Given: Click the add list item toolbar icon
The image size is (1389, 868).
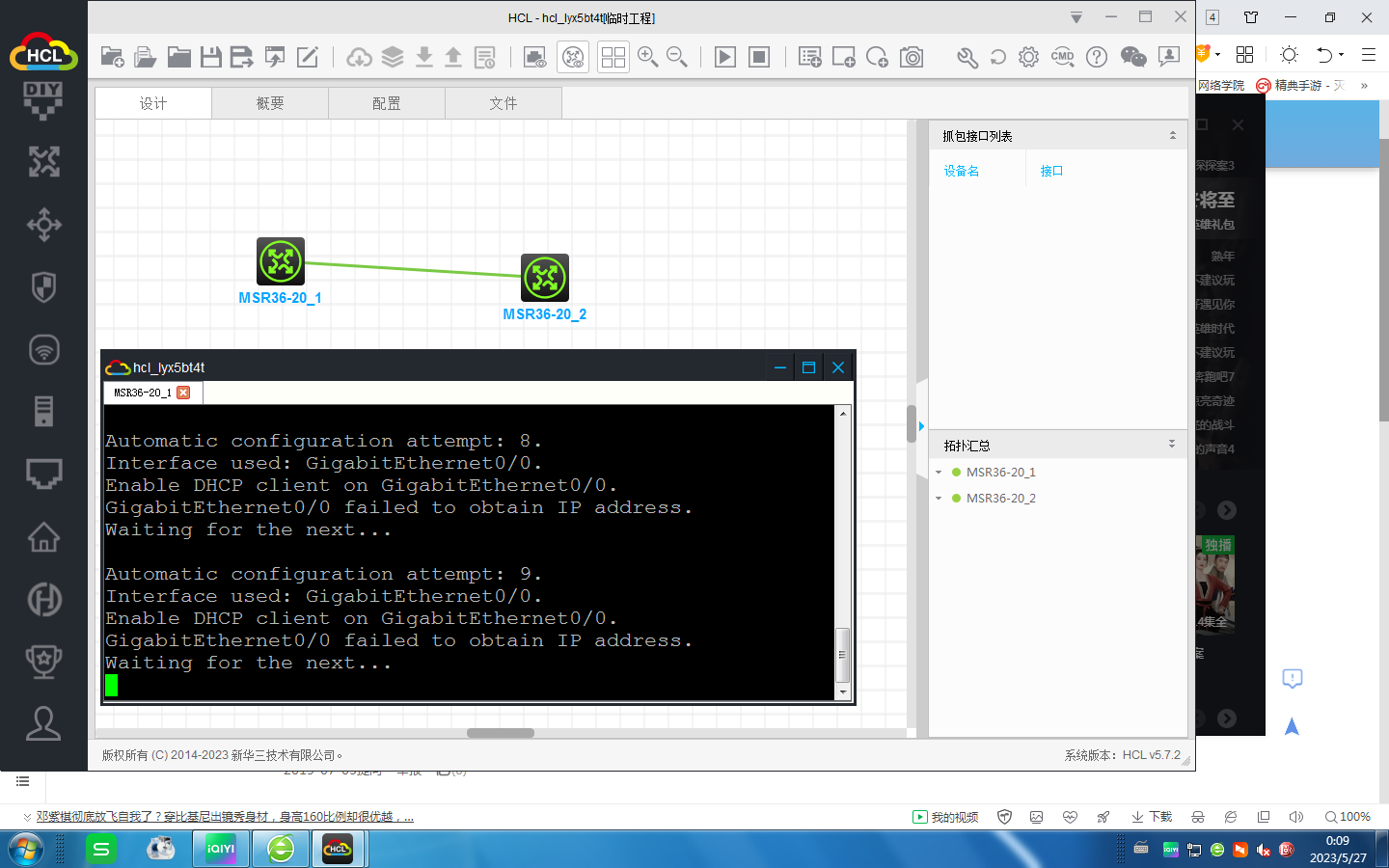Looking at the screenshot, I should click(x=810, y=57).
